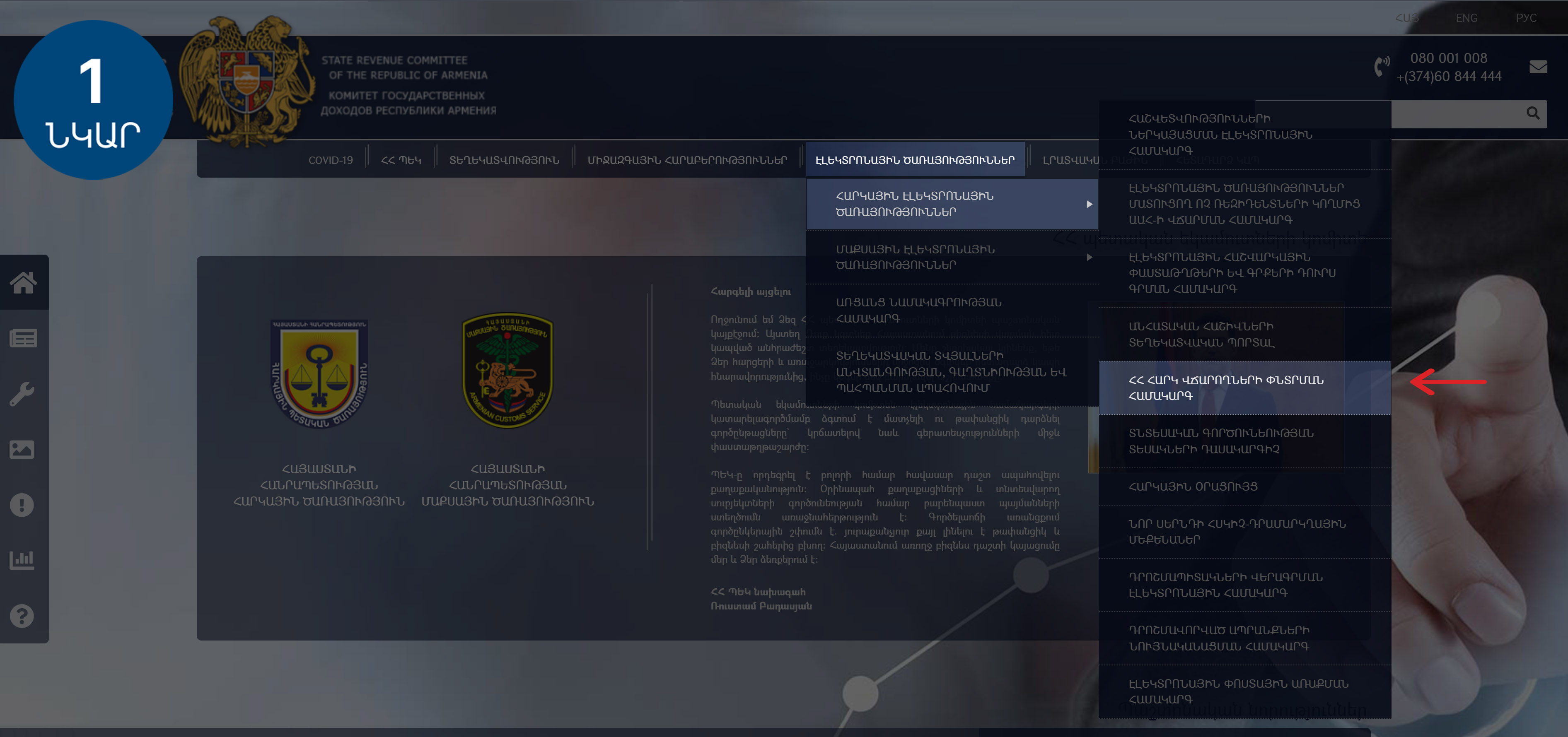Open the news list sidebar icon
The image size is (1568, 737).
[23, 338]
